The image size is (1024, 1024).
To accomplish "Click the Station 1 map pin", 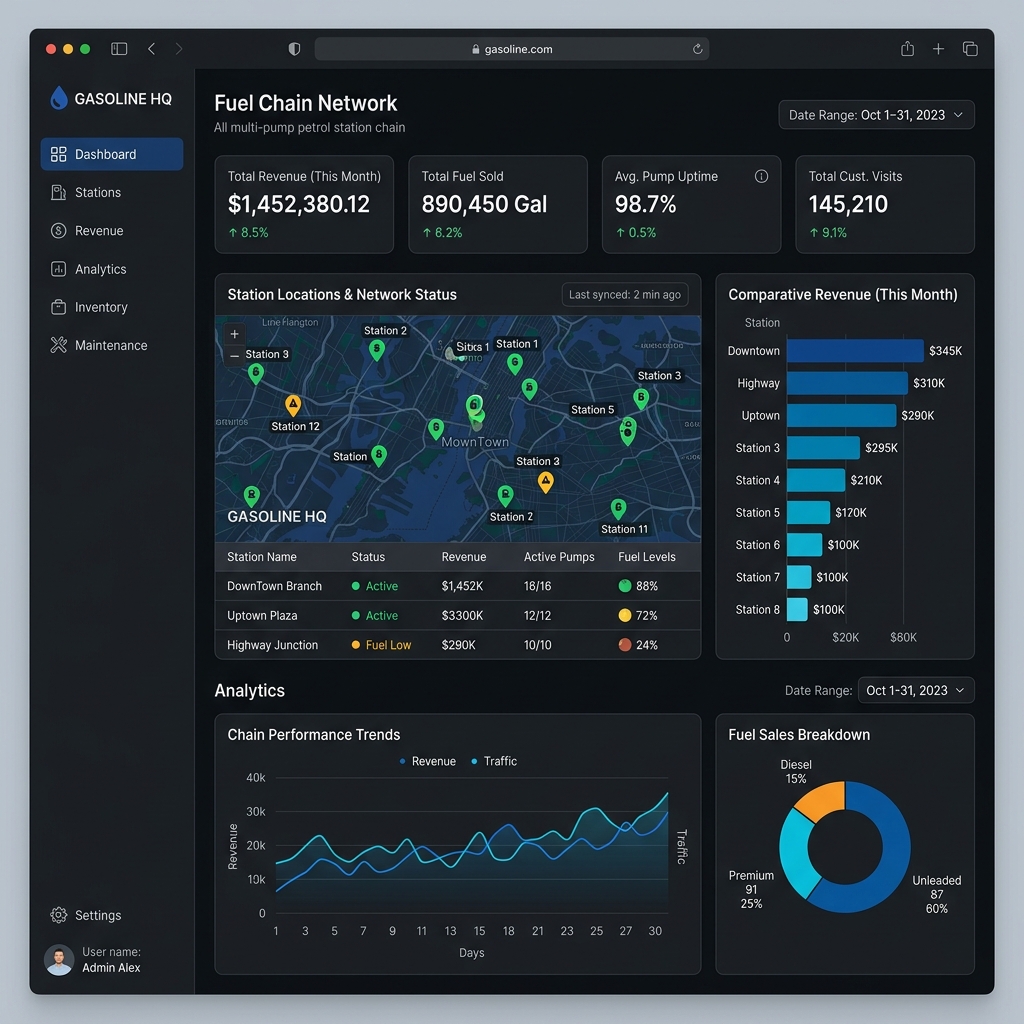I will pyautogui.click(x=515, y=364).
